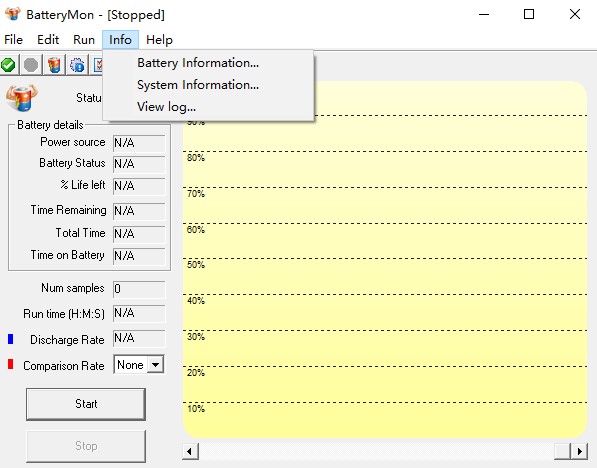
Task: Click the Time Remaining value field
Action: 139,211
